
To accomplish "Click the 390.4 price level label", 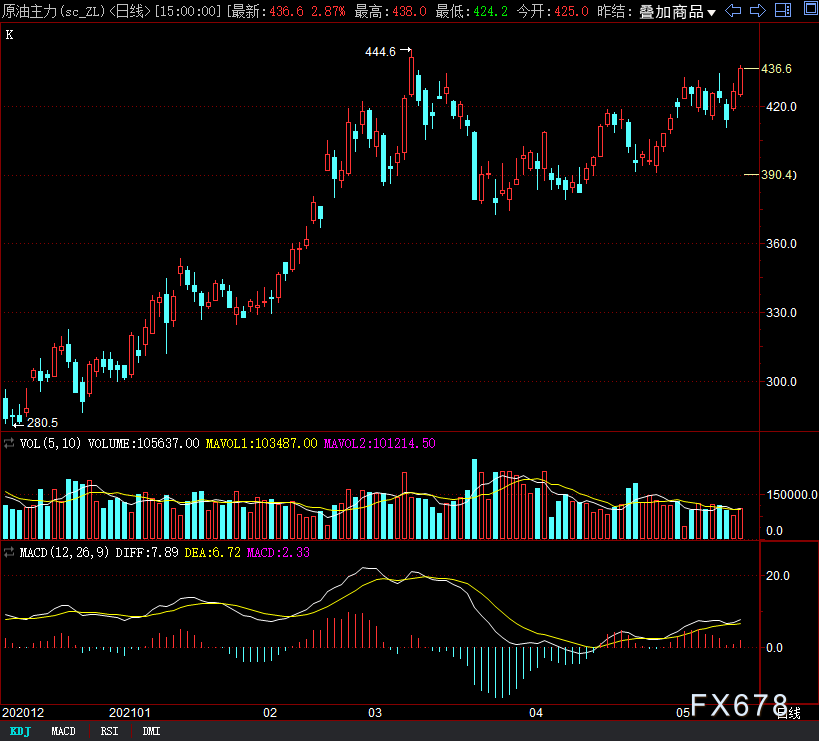I will pos(778,175).
